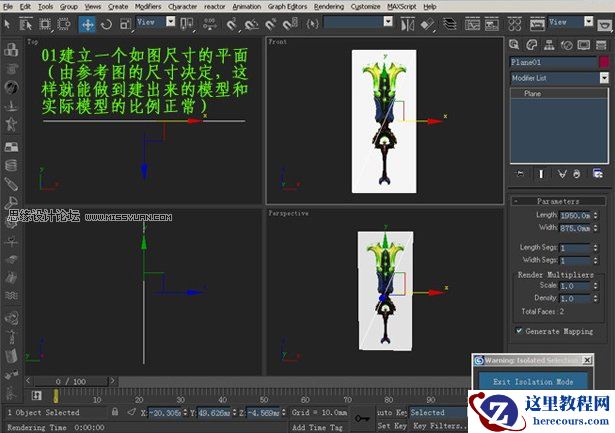The height and width of the screenshot is (433, 615).
Task: Activate the Select and Move tool
Action: pos(87,24)
